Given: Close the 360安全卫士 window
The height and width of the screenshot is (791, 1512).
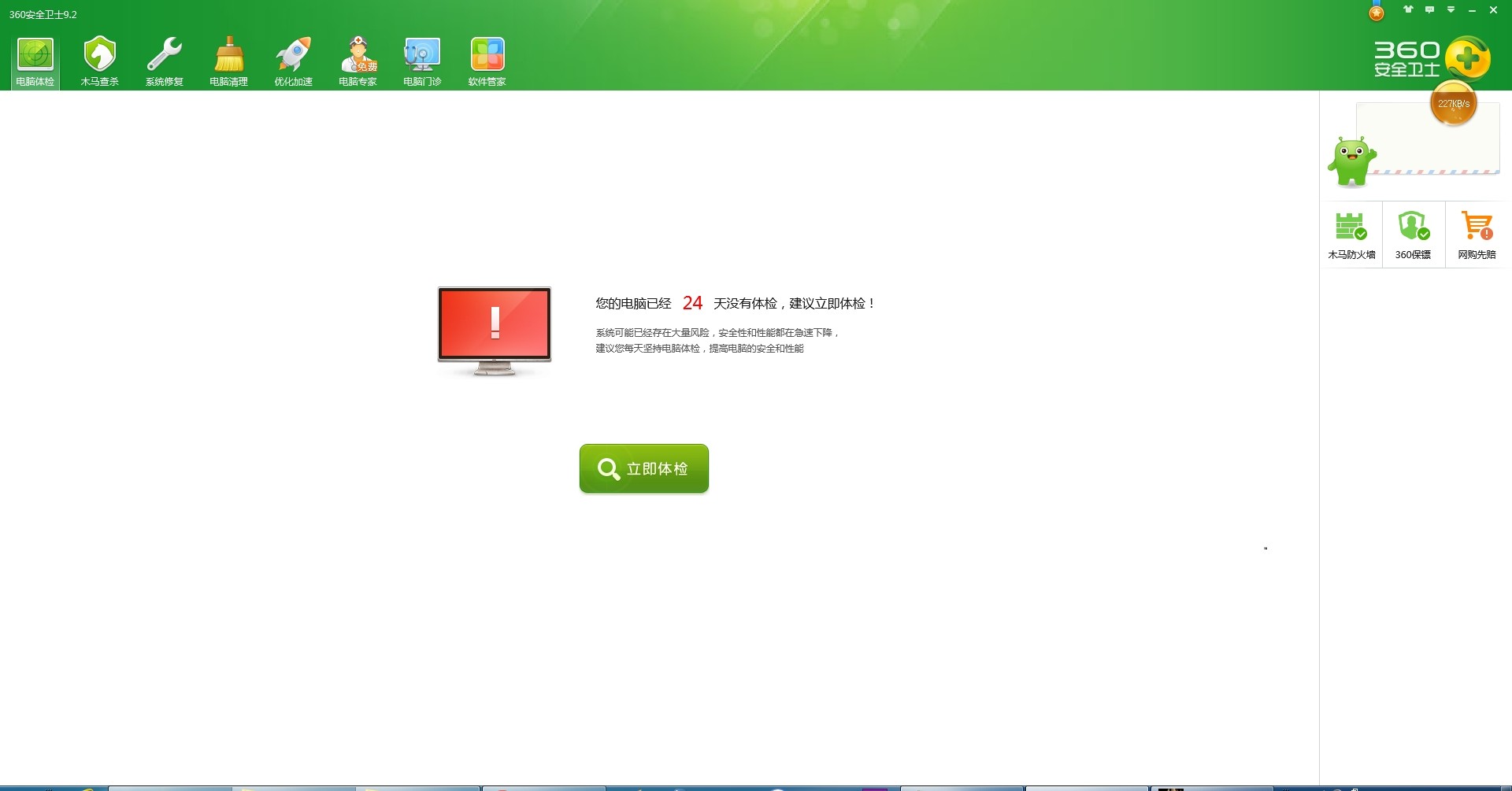Looking at the screenshot, I should (1493, 10).
